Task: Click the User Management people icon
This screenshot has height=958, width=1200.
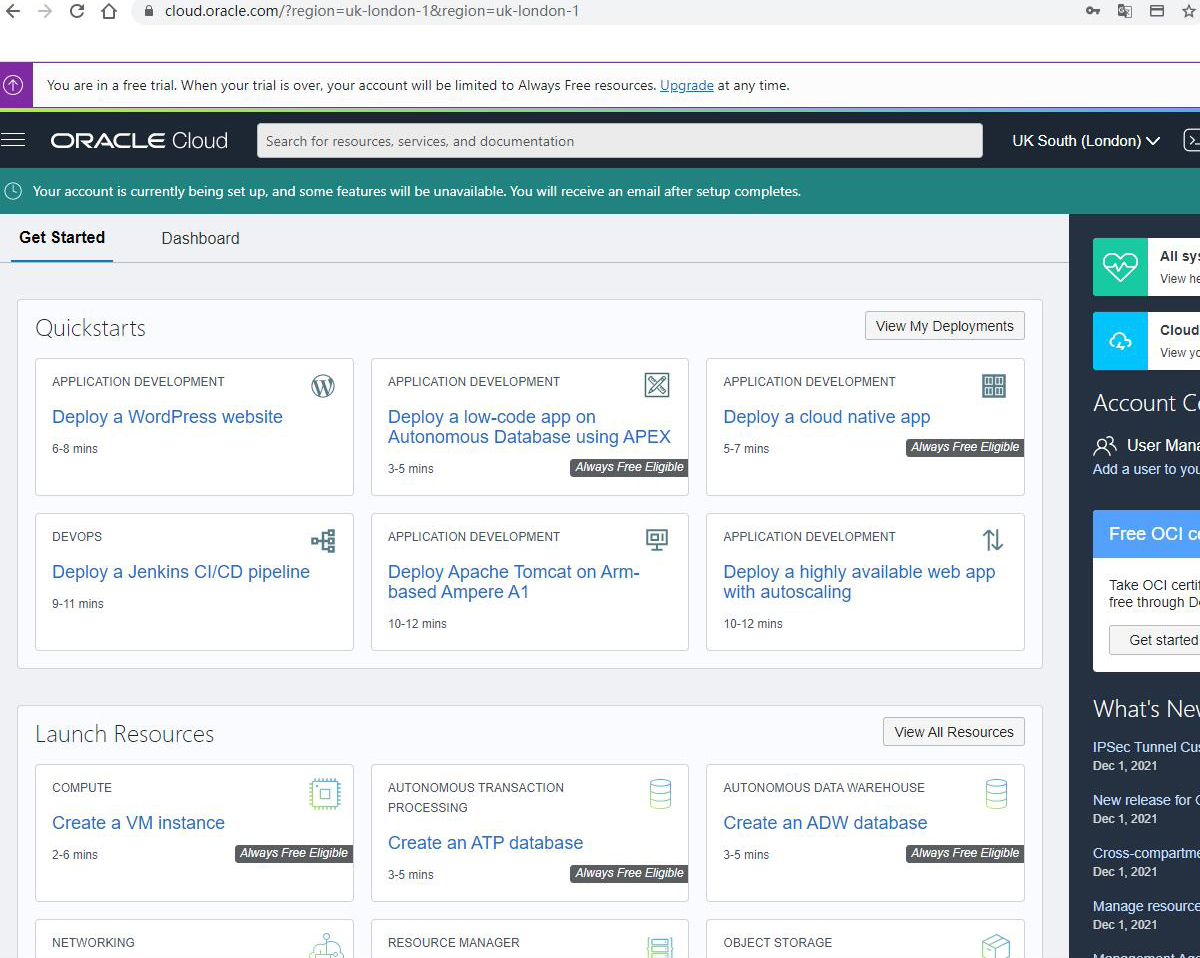Action: coord(1105,446)
